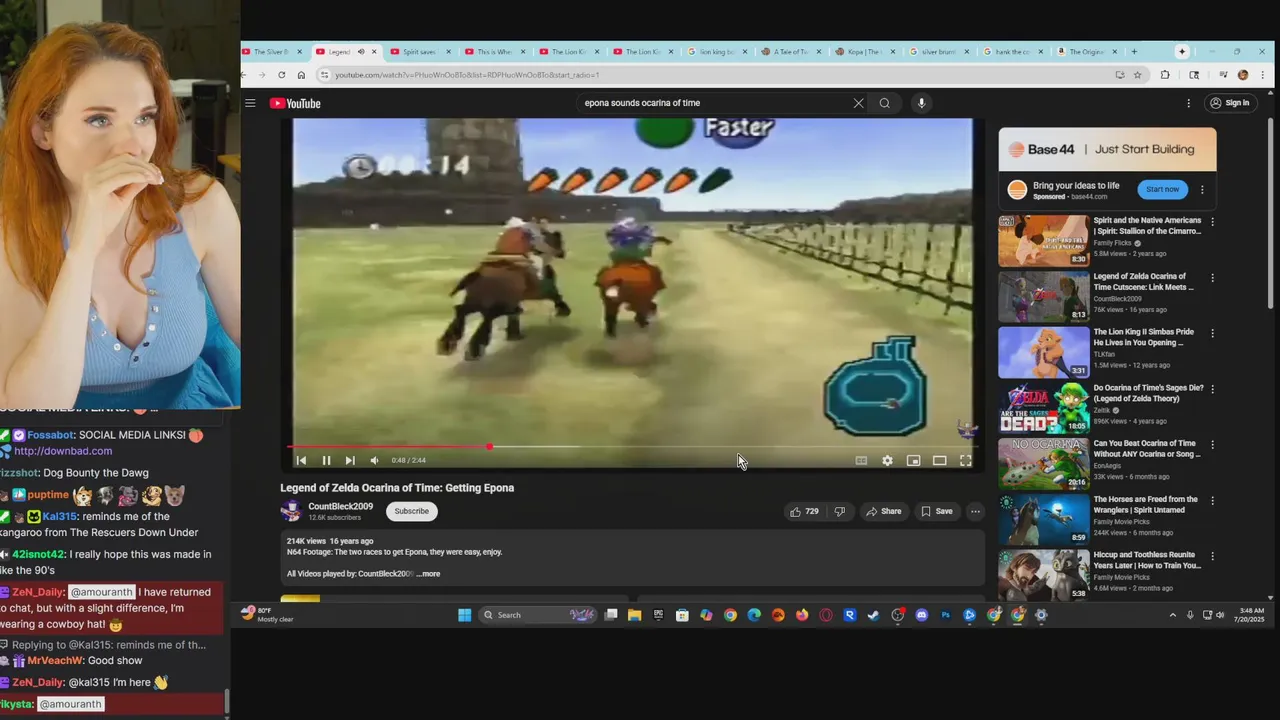Open options for Horses Freed video

1213,500
